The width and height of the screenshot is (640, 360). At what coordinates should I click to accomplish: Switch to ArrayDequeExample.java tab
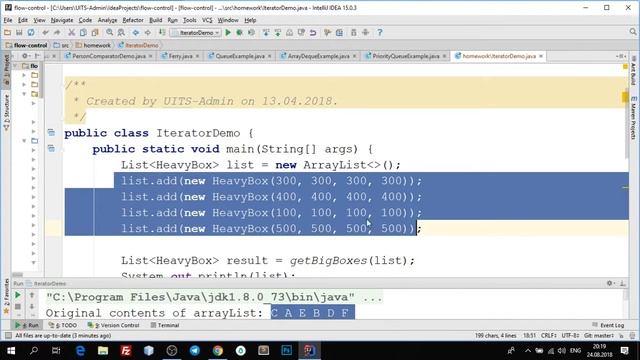click(318, 56)
